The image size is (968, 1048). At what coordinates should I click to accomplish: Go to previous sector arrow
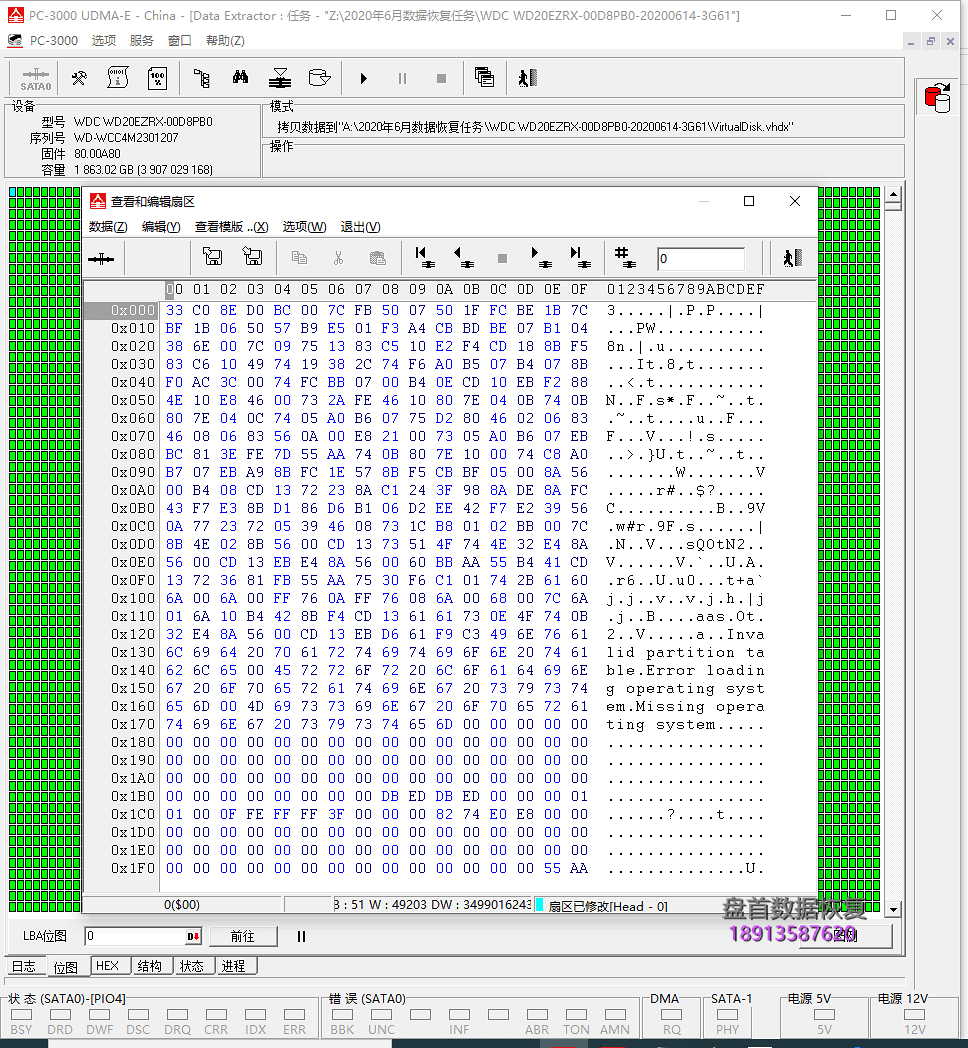pyautogui.click(x=463, y=258)
